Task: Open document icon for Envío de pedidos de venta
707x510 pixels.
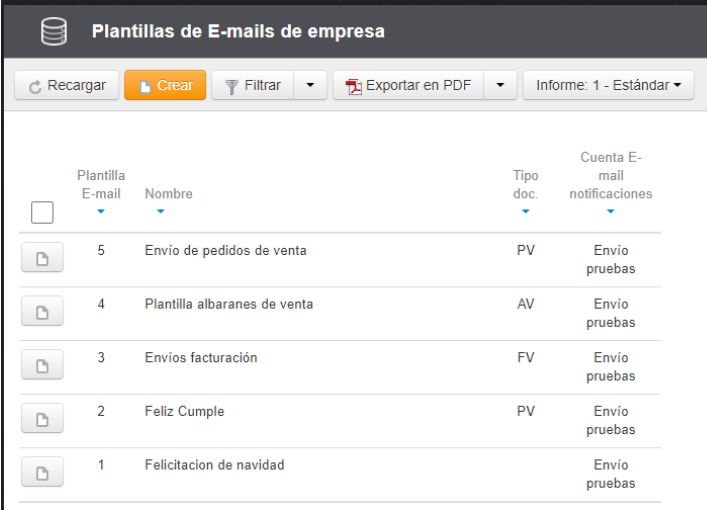Action: point(42,259)
